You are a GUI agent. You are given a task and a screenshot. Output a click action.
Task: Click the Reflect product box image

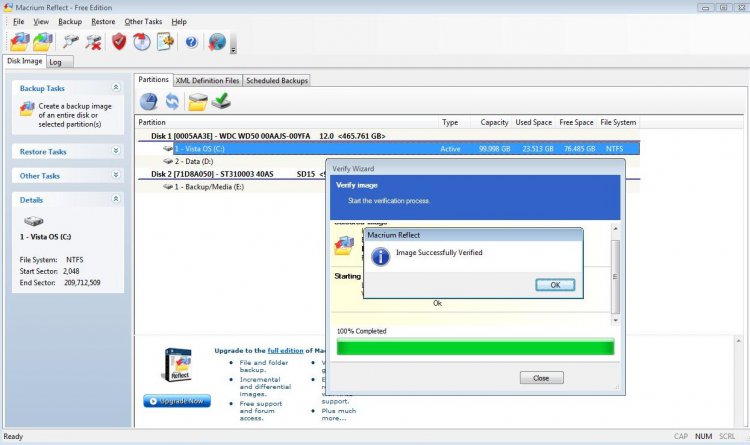pyautogui.click(x=177, y=365)
